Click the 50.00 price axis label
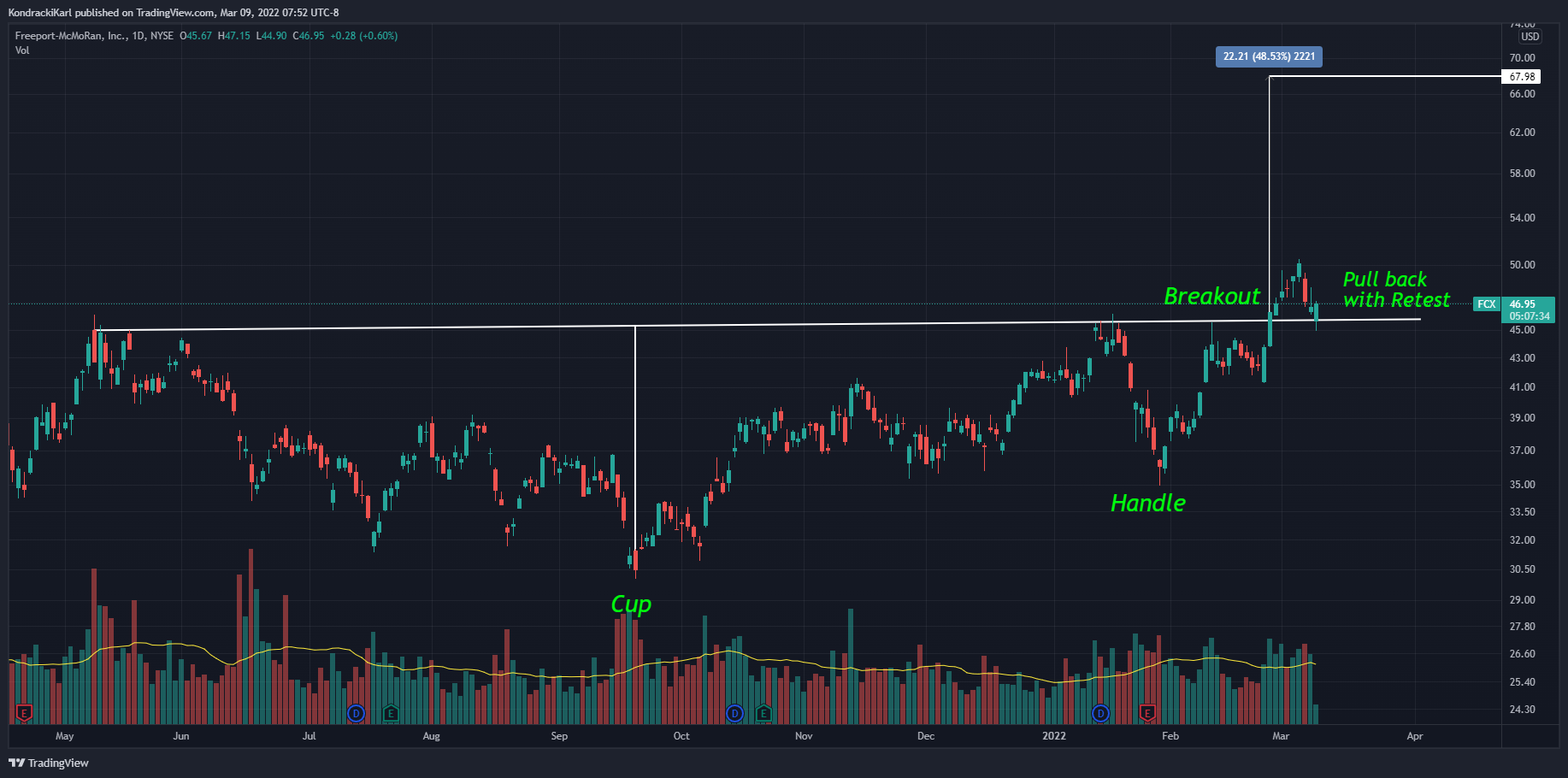 coord(1522,265)
